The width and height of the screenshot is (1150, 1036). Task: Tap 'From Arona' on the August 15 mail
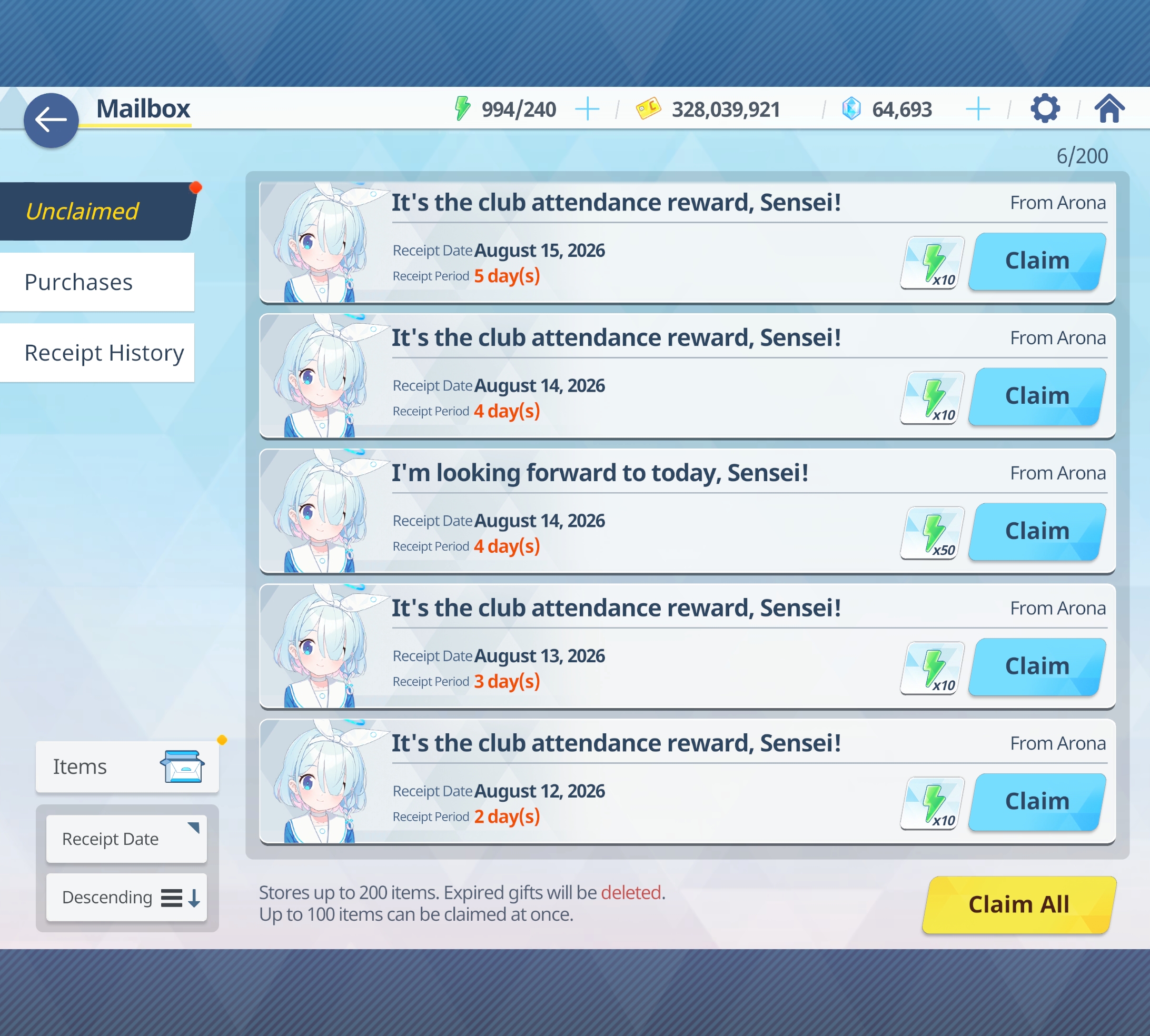pos(1058,203)
